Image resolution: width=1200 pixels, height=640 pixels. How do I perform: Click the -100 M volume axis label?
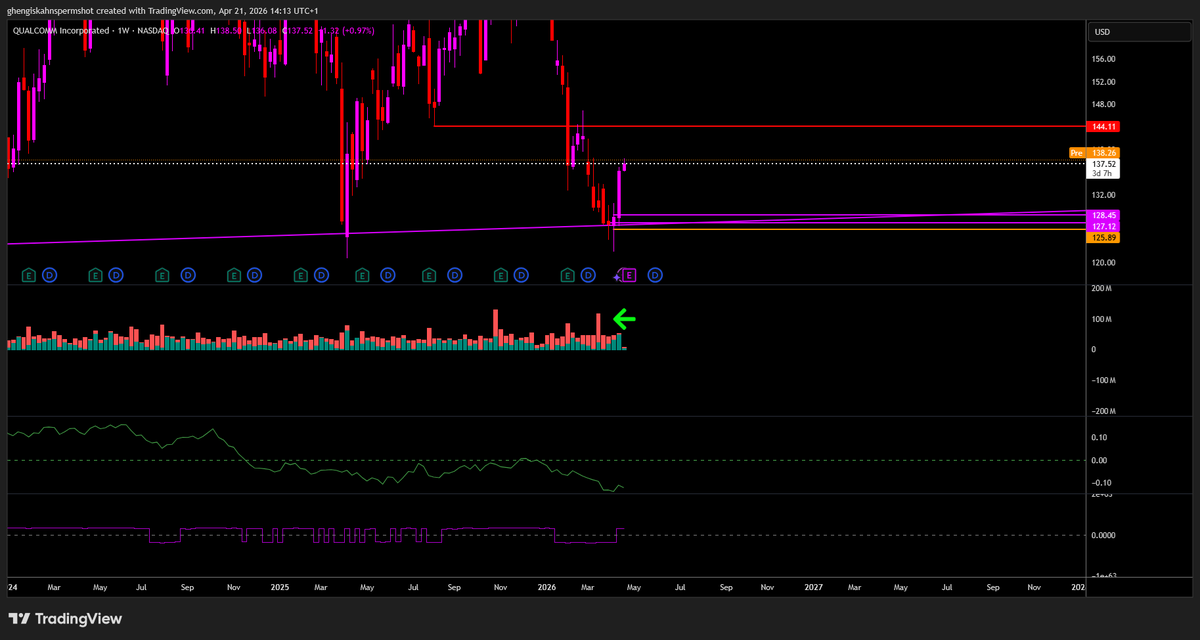click(x=1101, y=381)
